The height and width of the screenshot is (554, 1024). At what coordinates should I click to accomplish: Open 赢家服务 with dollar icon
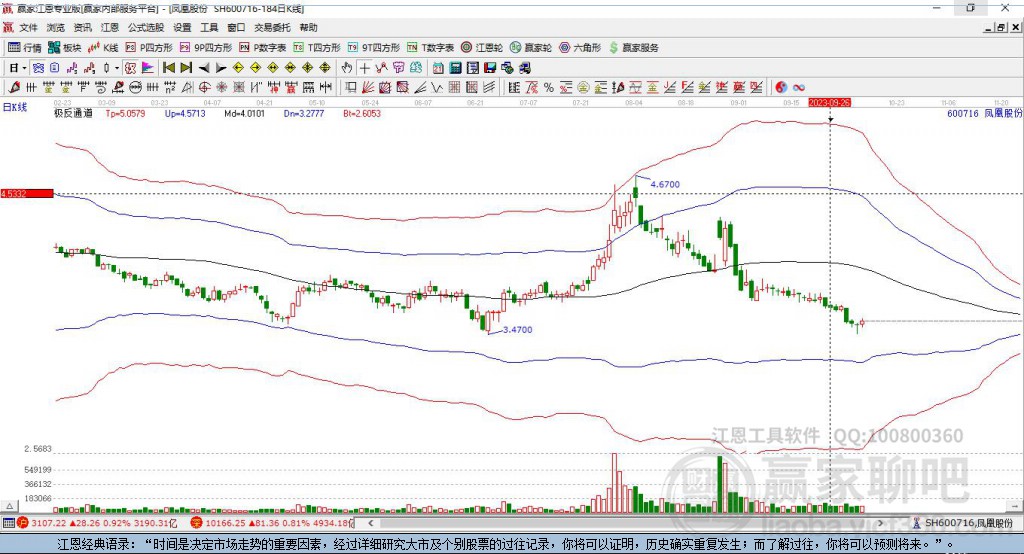coord(633,48)
